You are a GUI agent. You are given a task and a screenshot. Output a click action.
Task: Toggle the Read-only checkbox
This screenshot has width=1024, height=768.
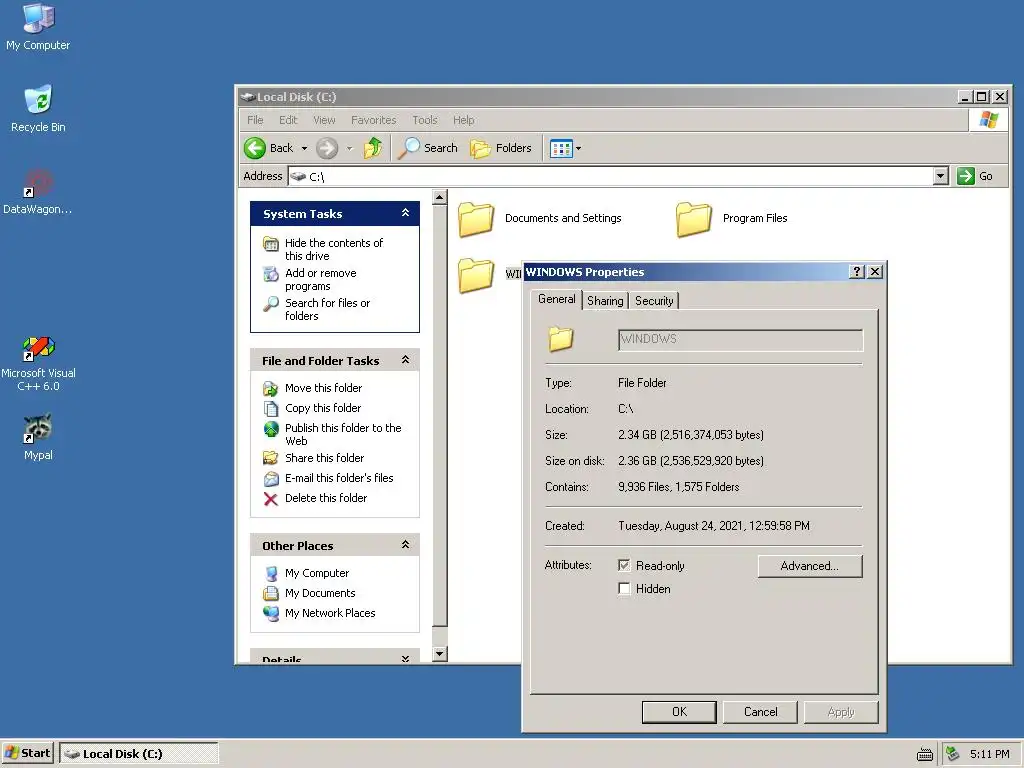(x=624, y=566)
